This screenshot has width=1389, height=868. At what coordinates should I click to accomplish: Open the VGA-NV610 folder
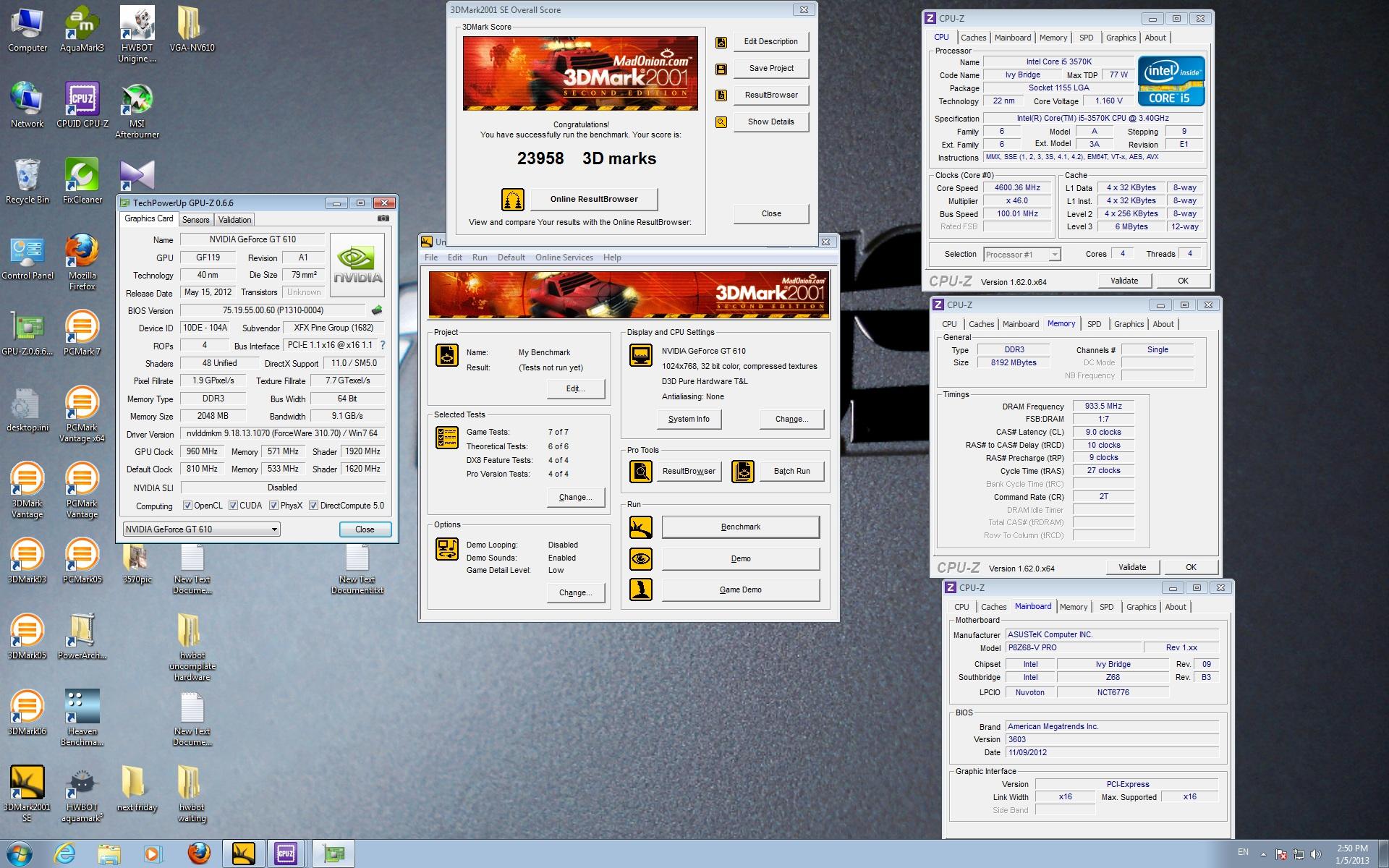(x=192, y=29)
